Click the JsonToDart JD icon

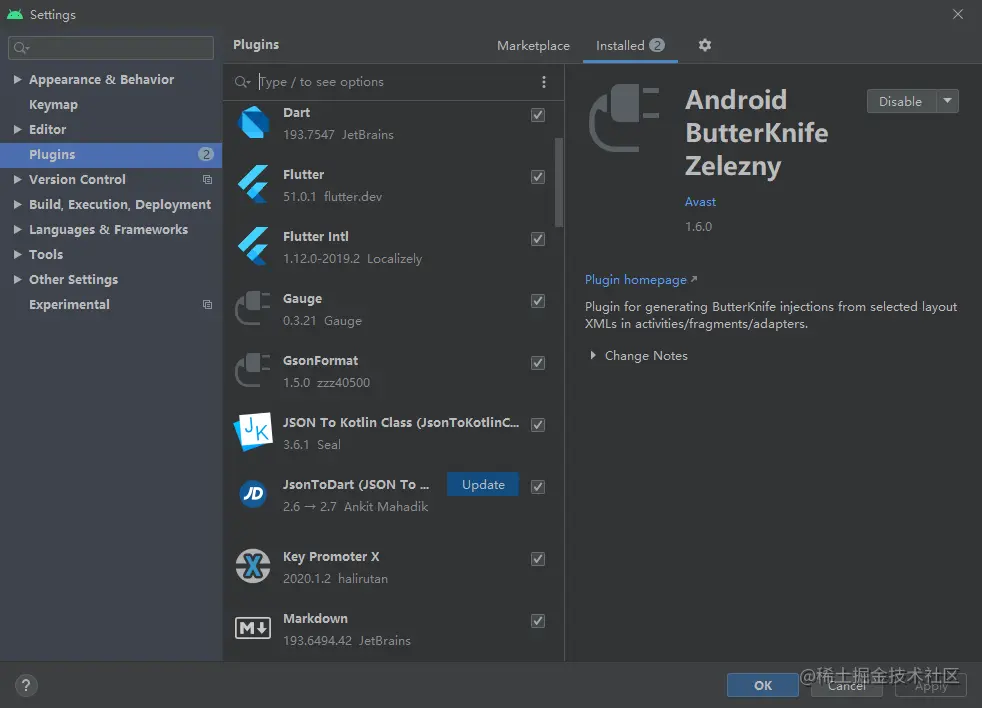click(253, 494)
